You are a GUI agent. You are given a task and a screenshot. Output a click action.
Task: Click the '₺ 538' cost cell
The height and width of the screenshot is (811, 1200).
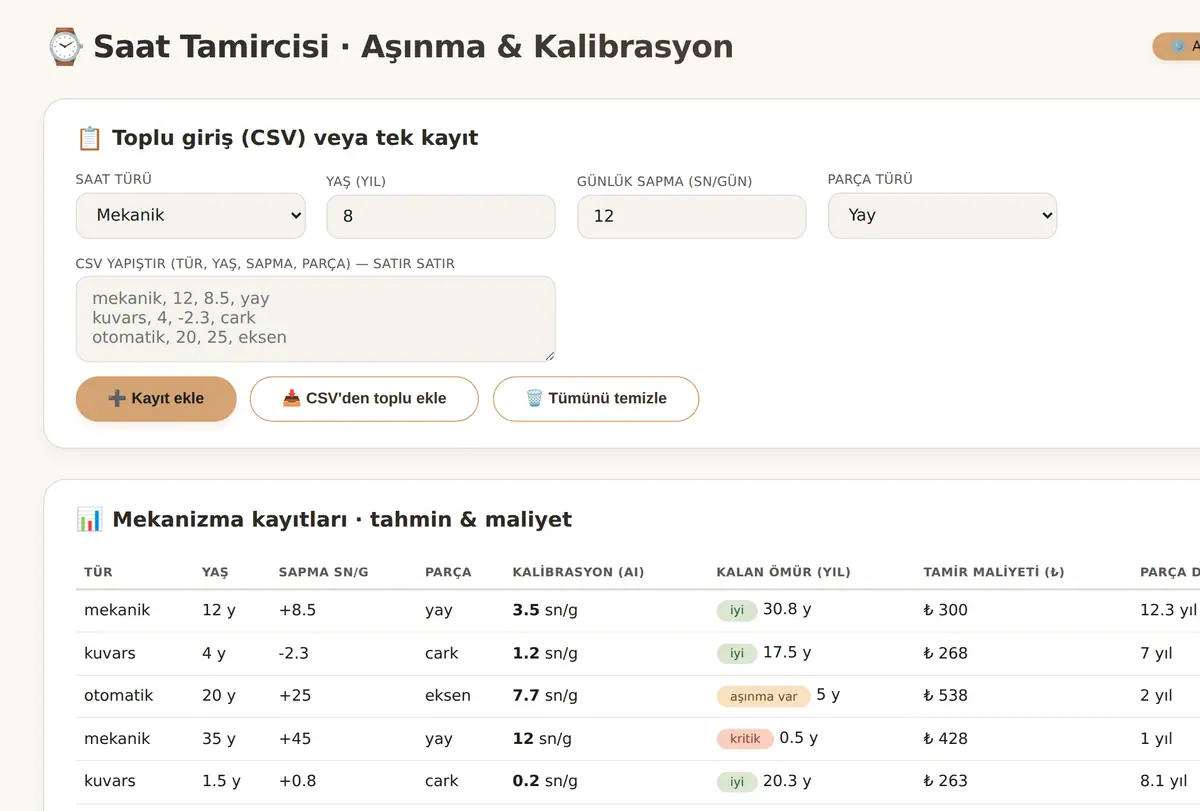pos(945,696)
